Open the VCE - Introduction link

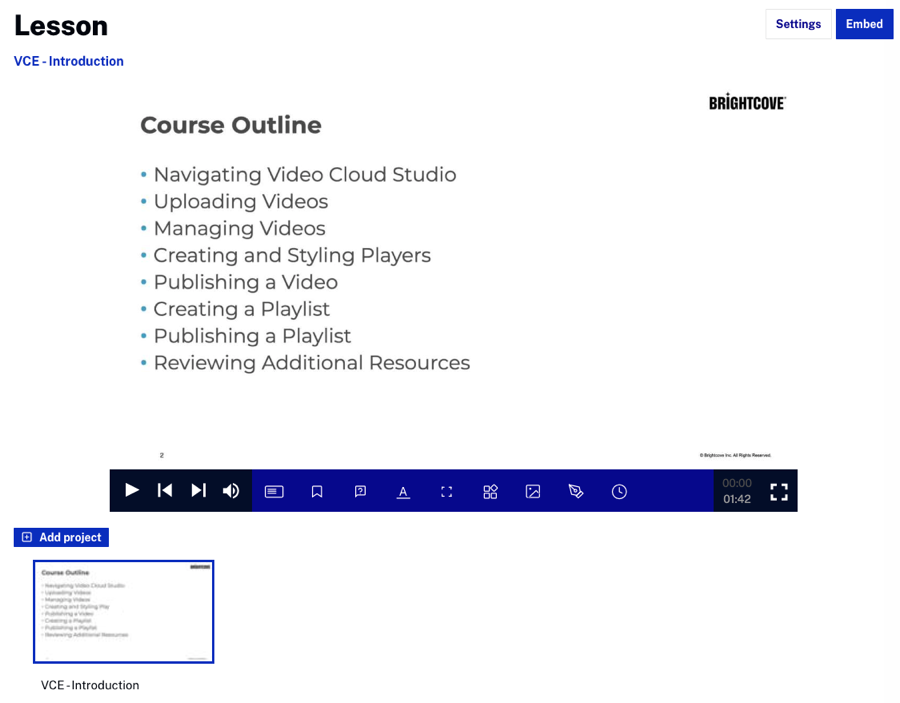pos(69,61)
